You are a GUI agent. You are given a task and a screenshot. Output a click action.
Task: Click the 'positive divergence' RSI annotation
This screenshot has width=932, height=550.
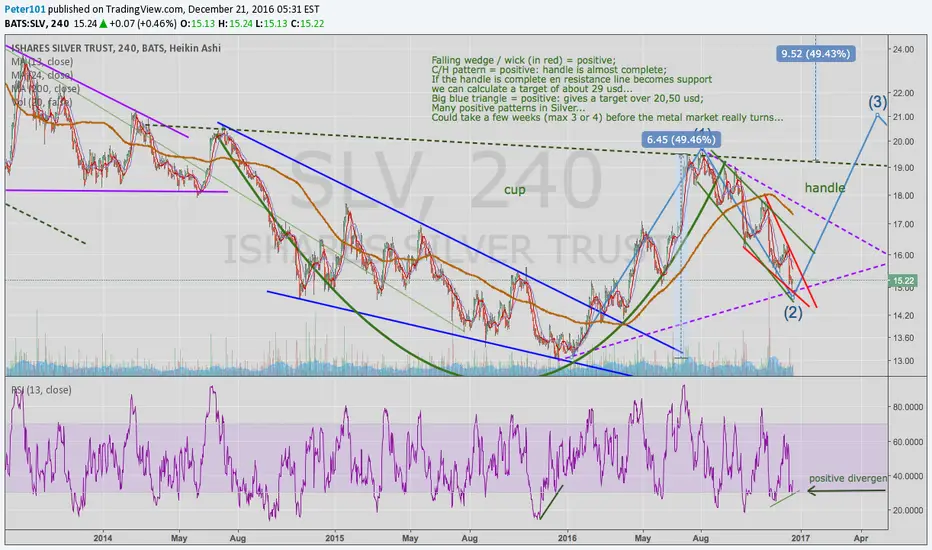848,478
